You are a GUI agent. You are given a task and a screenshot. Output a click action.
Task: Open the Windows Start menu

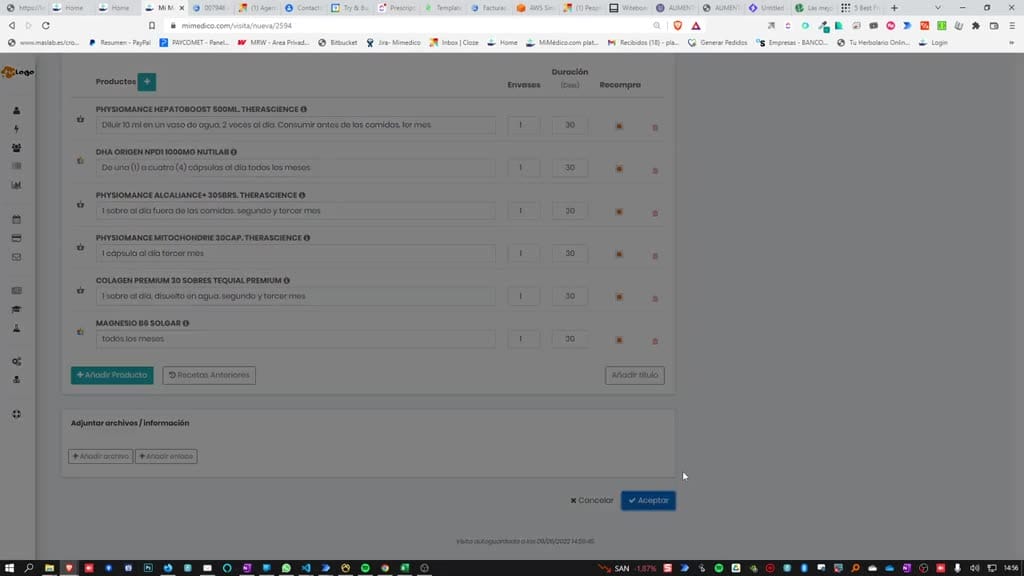(x=9, y=568)
